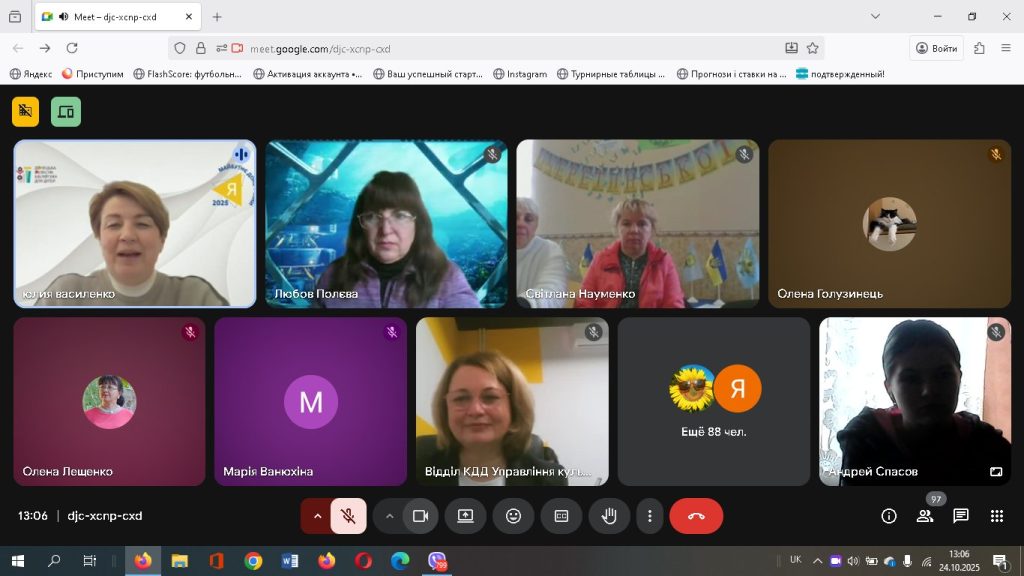Click the raise hand button

click(609, 516)
